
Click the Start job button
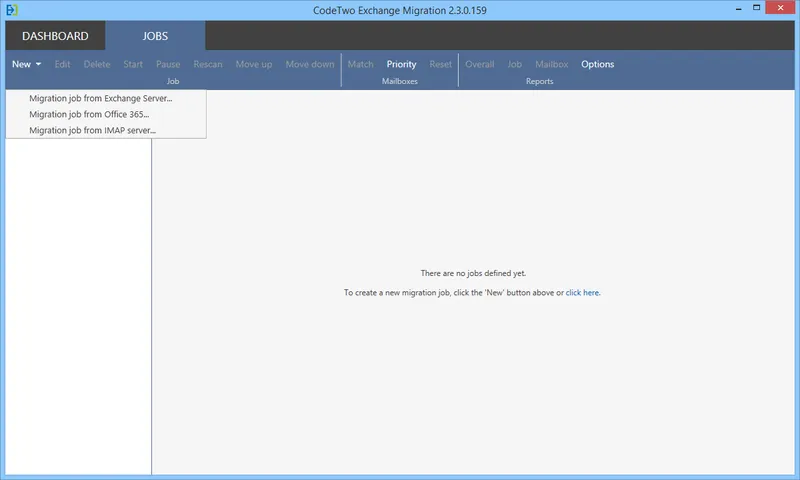[x=133, y=64]
